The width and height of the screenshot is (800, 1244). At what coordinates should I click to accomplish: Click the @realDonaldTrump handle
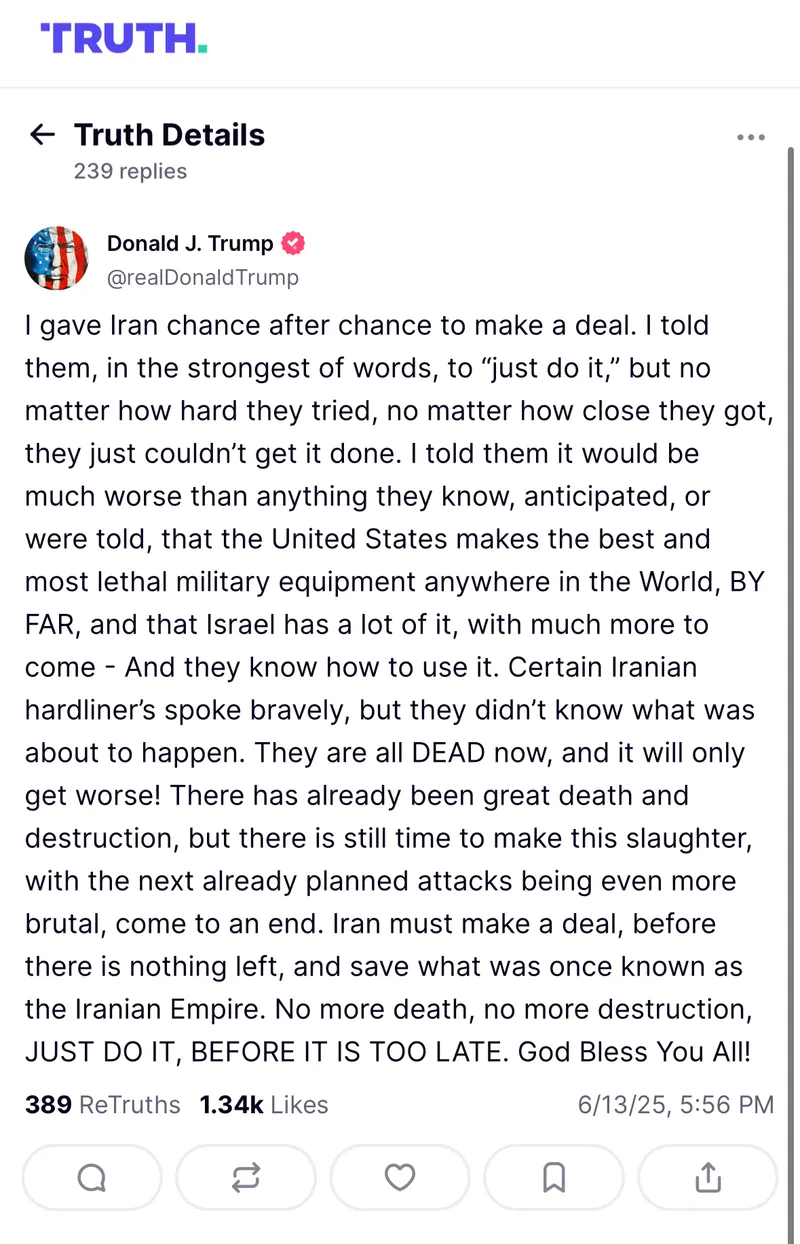[203, 277]
